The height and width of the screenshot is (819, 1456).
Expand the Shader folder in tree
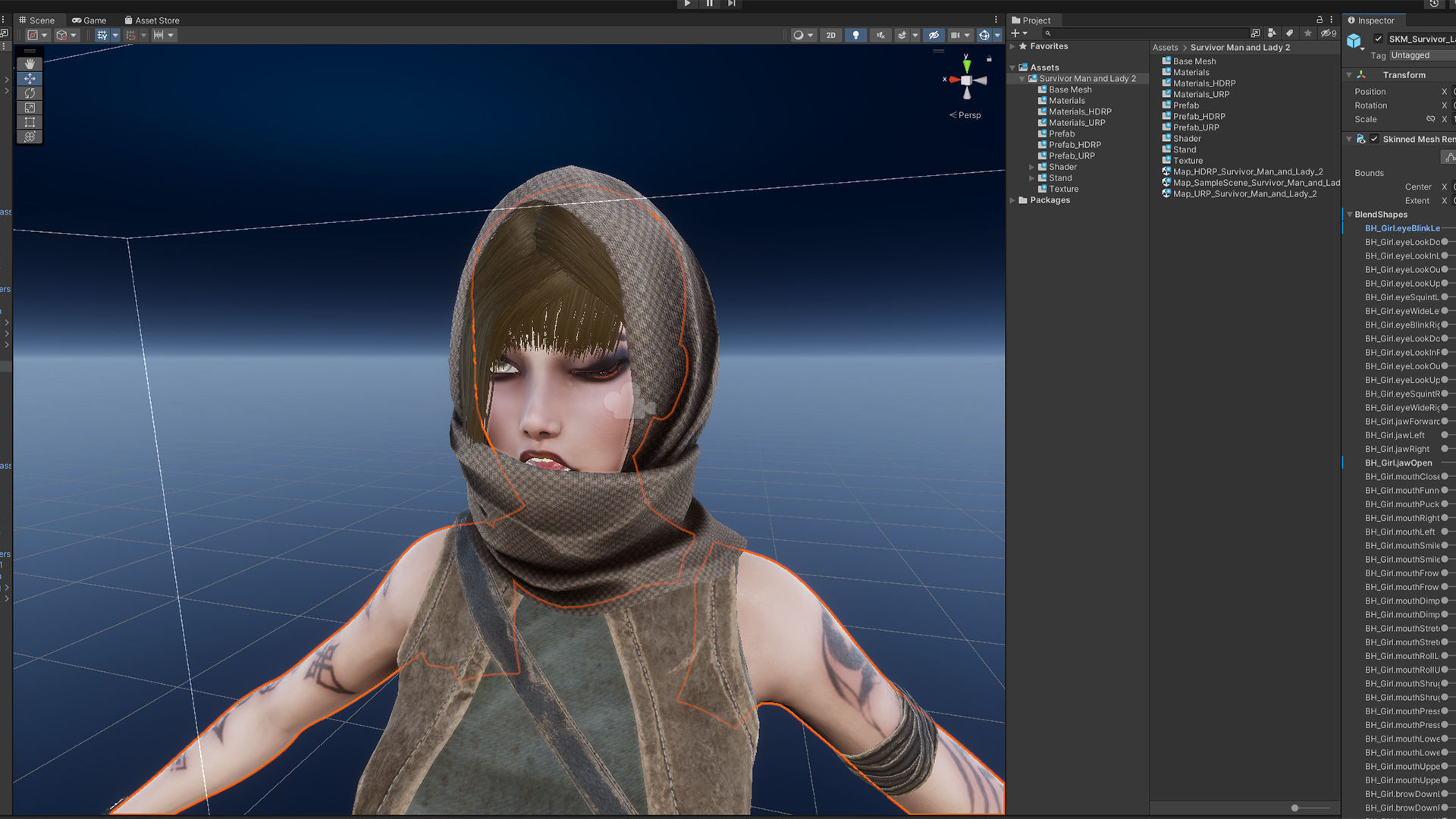click(1031, 167)
